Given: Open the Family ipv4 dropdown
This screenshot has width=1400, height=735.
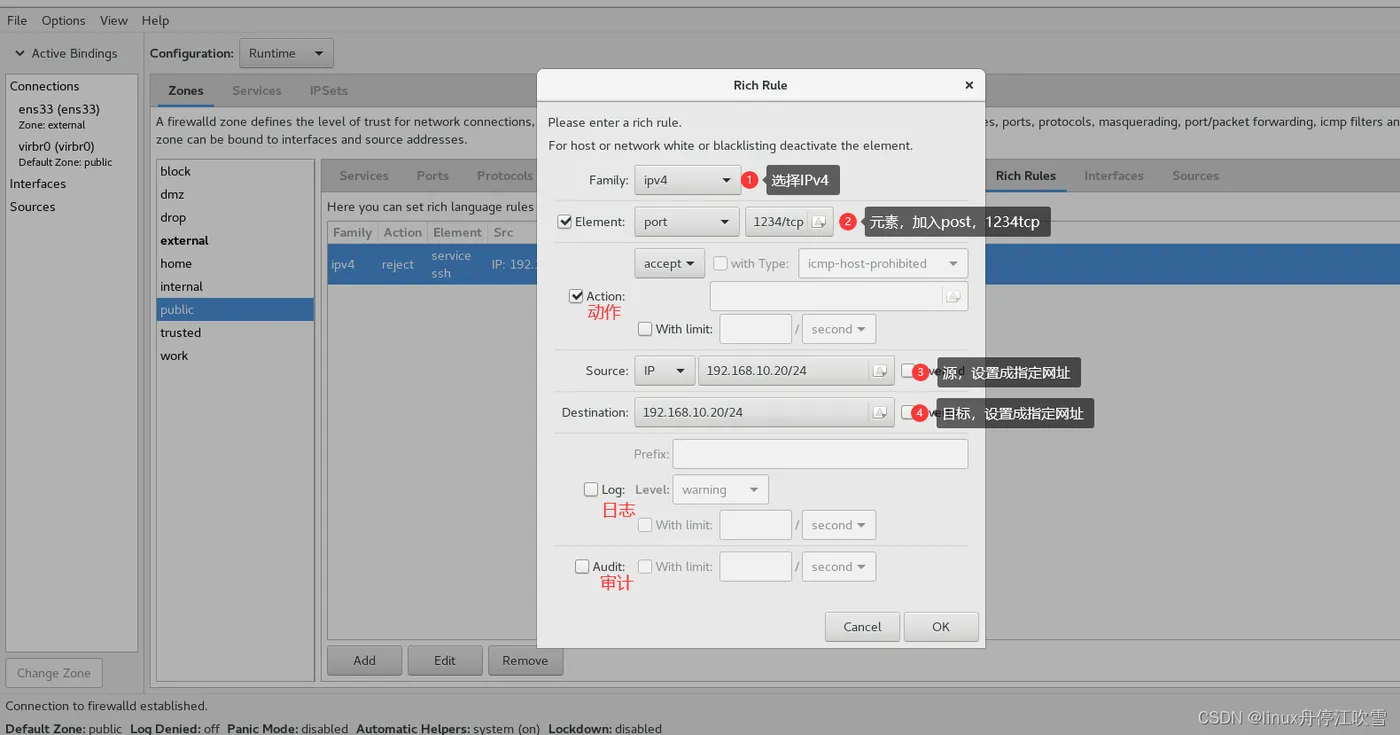Looking at the screenshot, I should point(687,181).
